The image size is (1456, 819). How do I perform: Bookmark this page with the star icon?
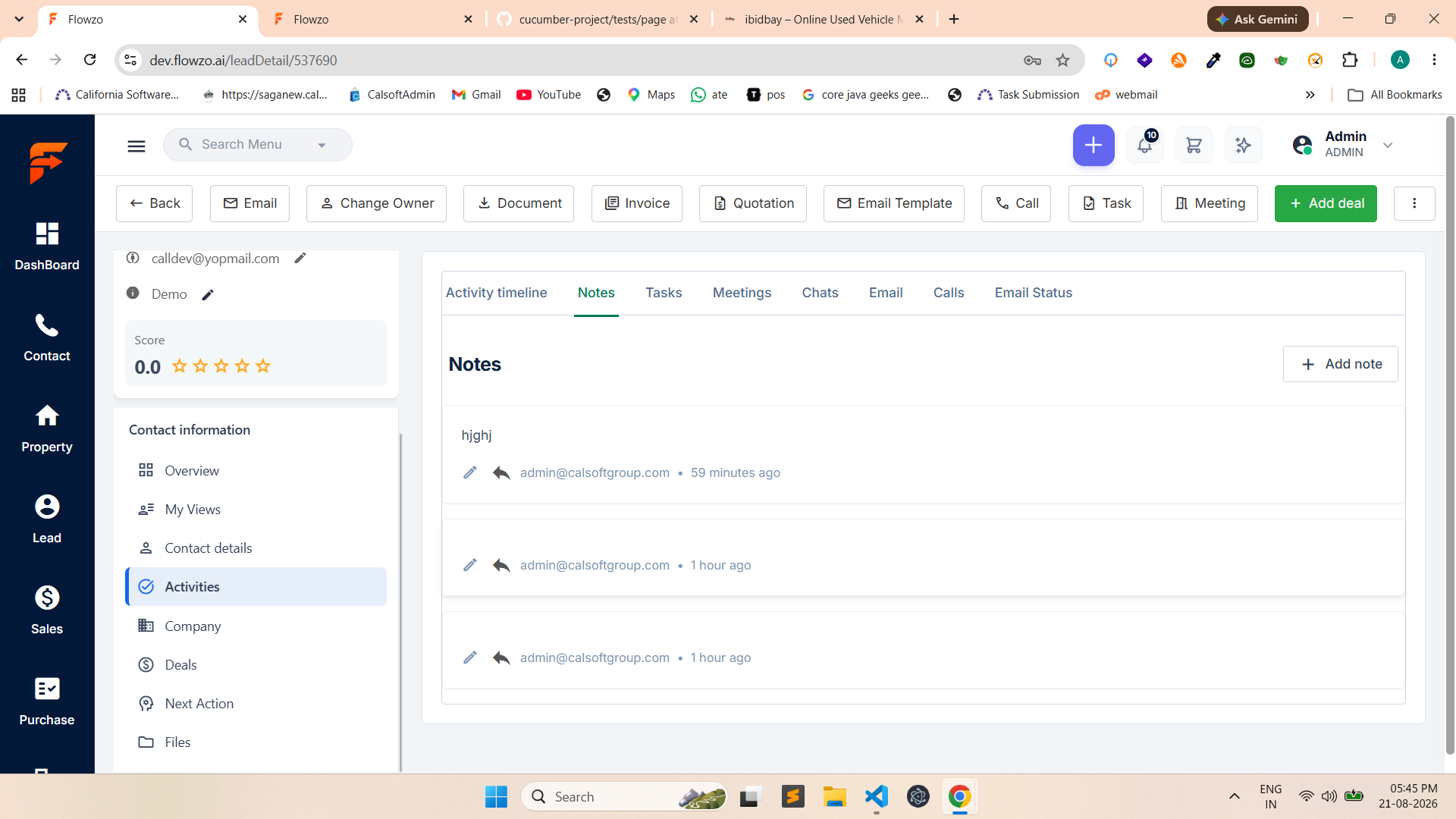pos(1062,60)
